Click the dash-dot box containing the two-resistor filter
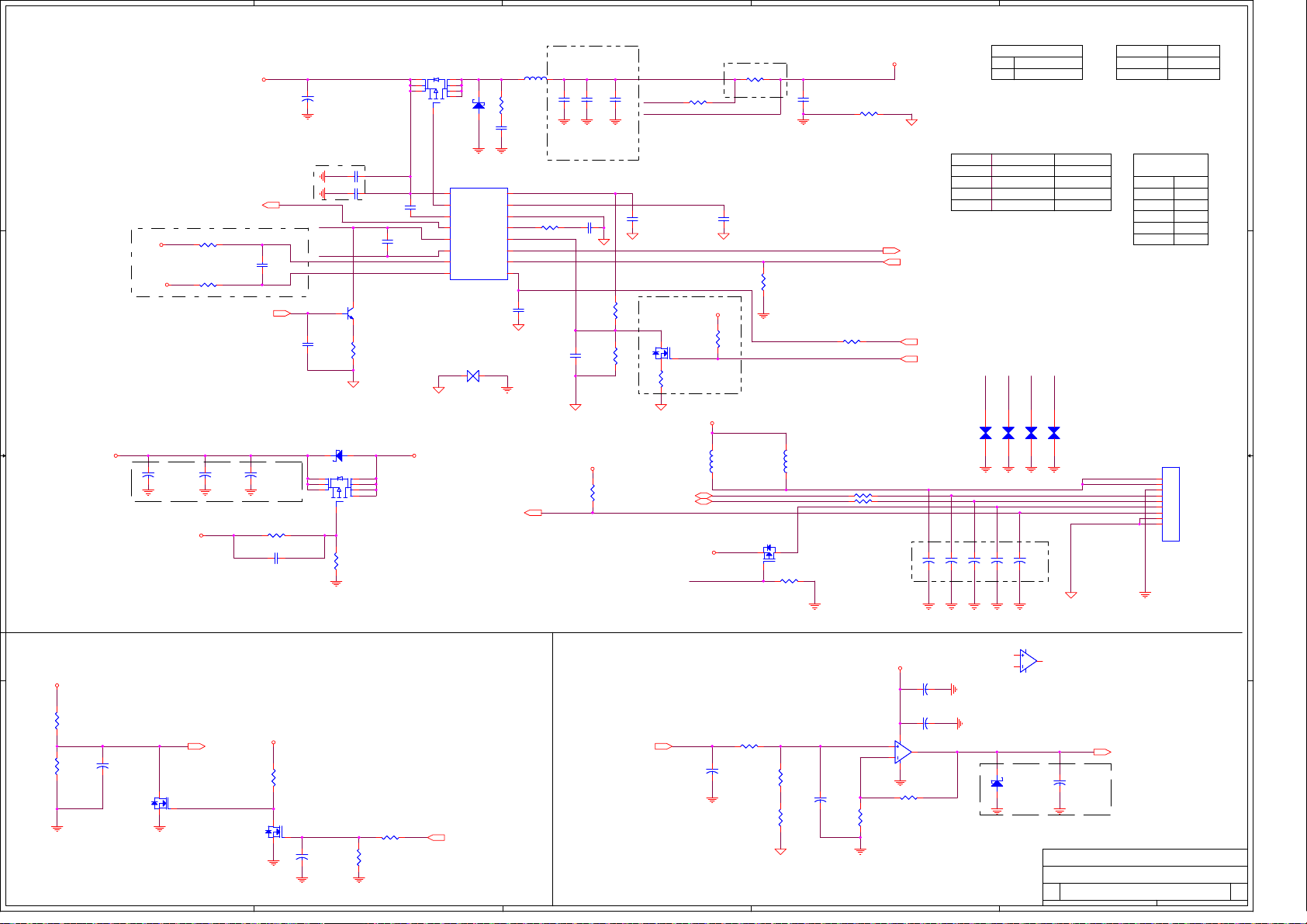The width and height of the screenshot is (1307, 924). (220, 262)
